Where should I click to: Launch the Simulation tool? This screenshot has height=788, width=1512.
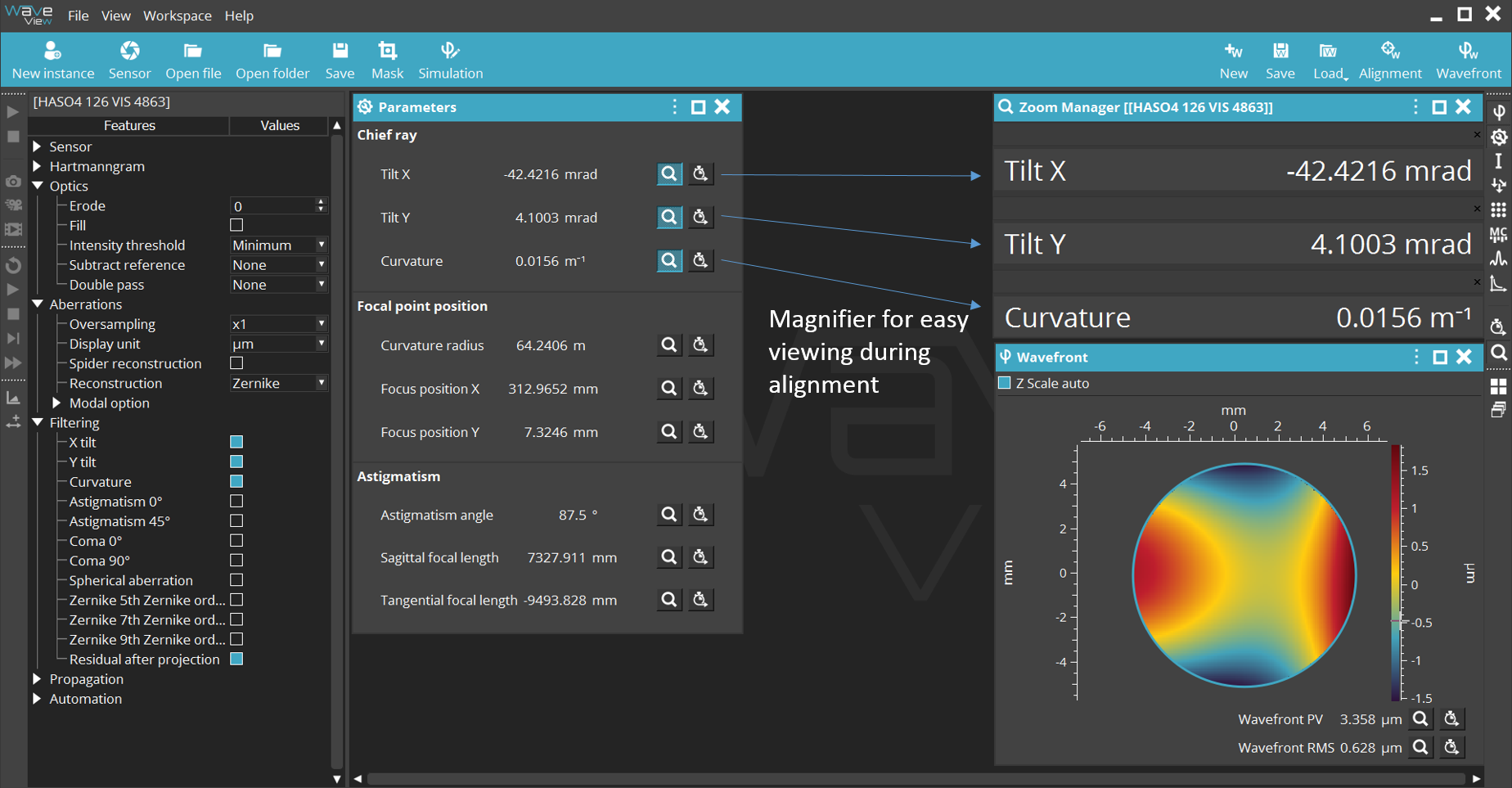450,61
